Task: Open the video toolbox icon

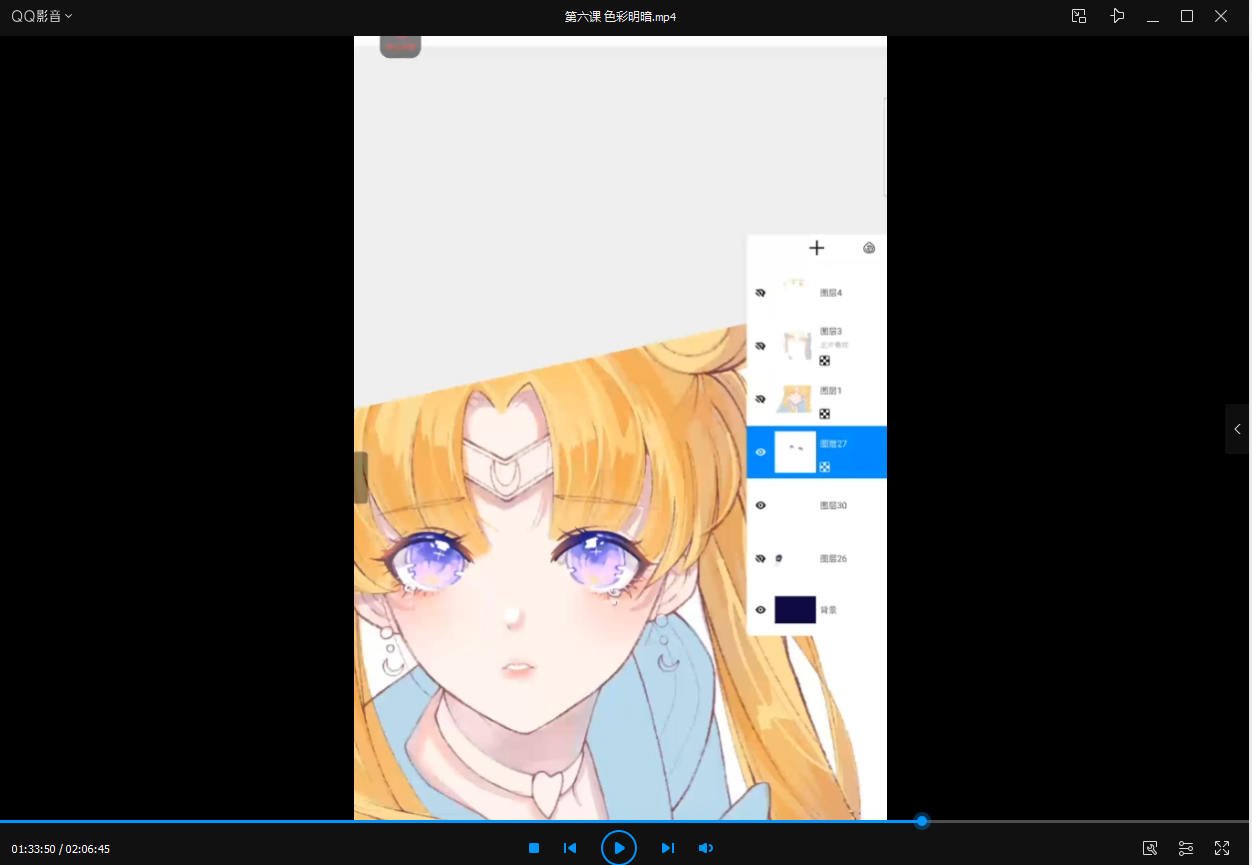Action: (1150, 848)
